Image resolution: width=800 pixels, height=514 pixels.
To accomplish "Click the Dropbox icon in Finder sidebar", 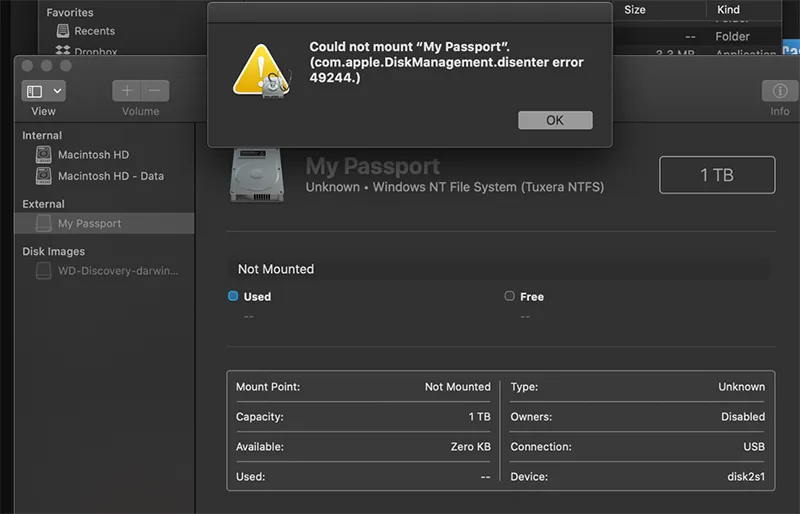I will click(x=63, y=51).
